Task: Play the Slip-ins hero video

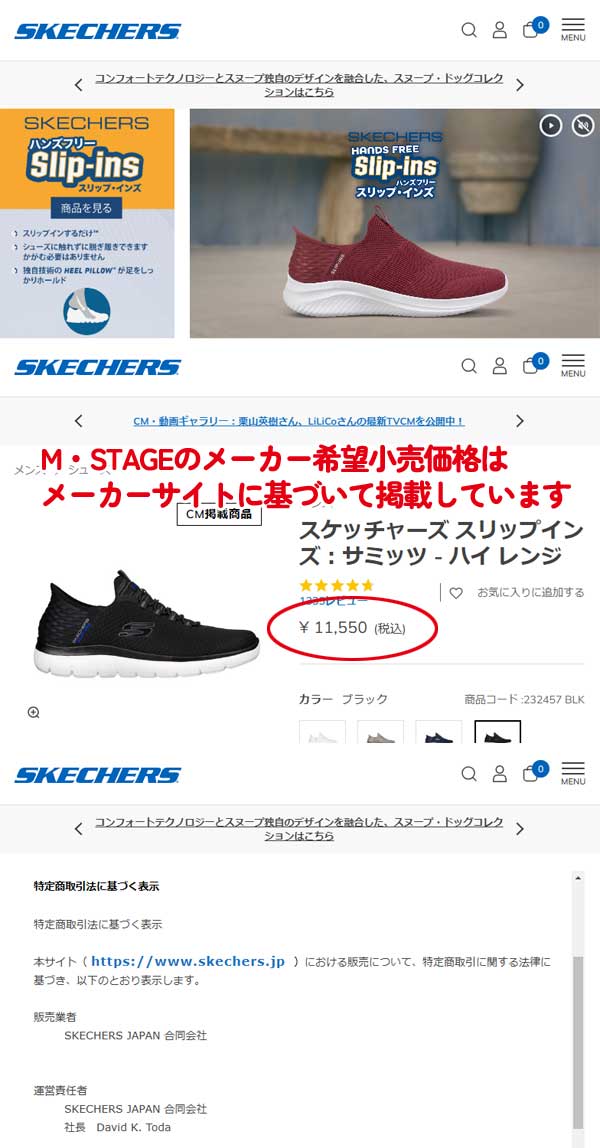Action: pyautogui.click(x=550, y=126)
